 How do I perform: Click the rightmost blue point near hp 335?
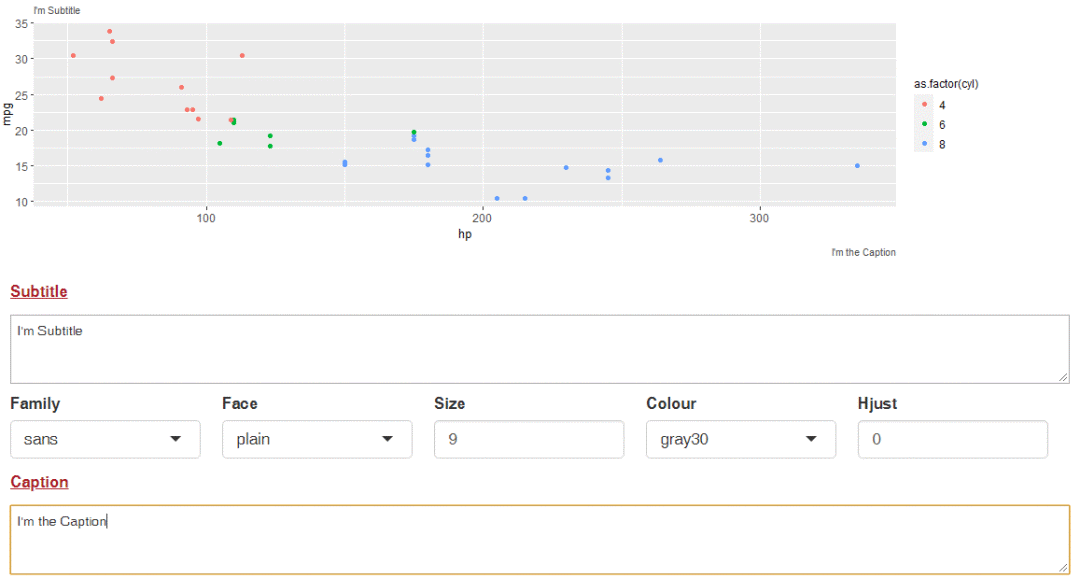[x=857, y=166]
